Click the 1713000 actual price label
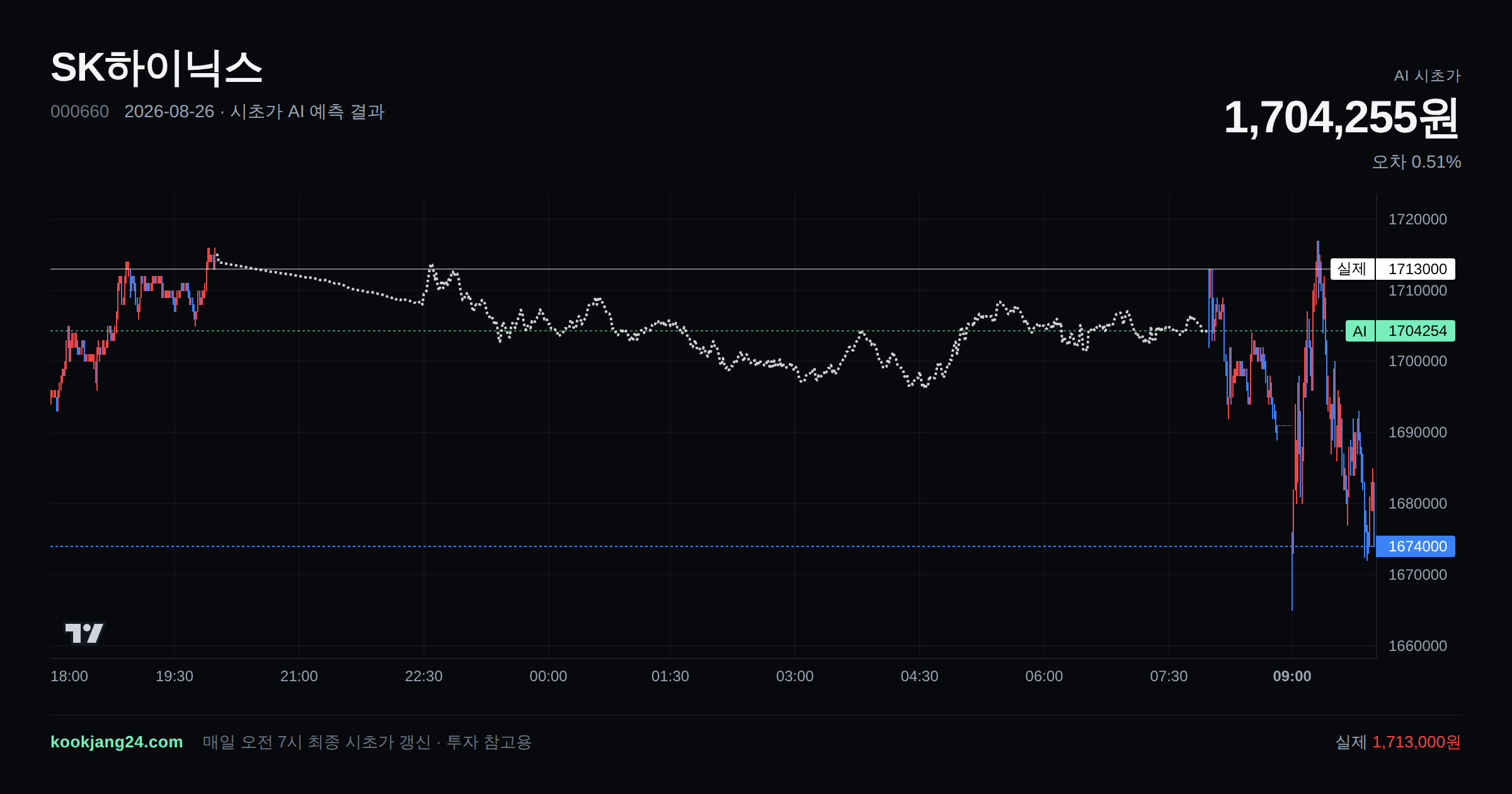 point(1416,269)
